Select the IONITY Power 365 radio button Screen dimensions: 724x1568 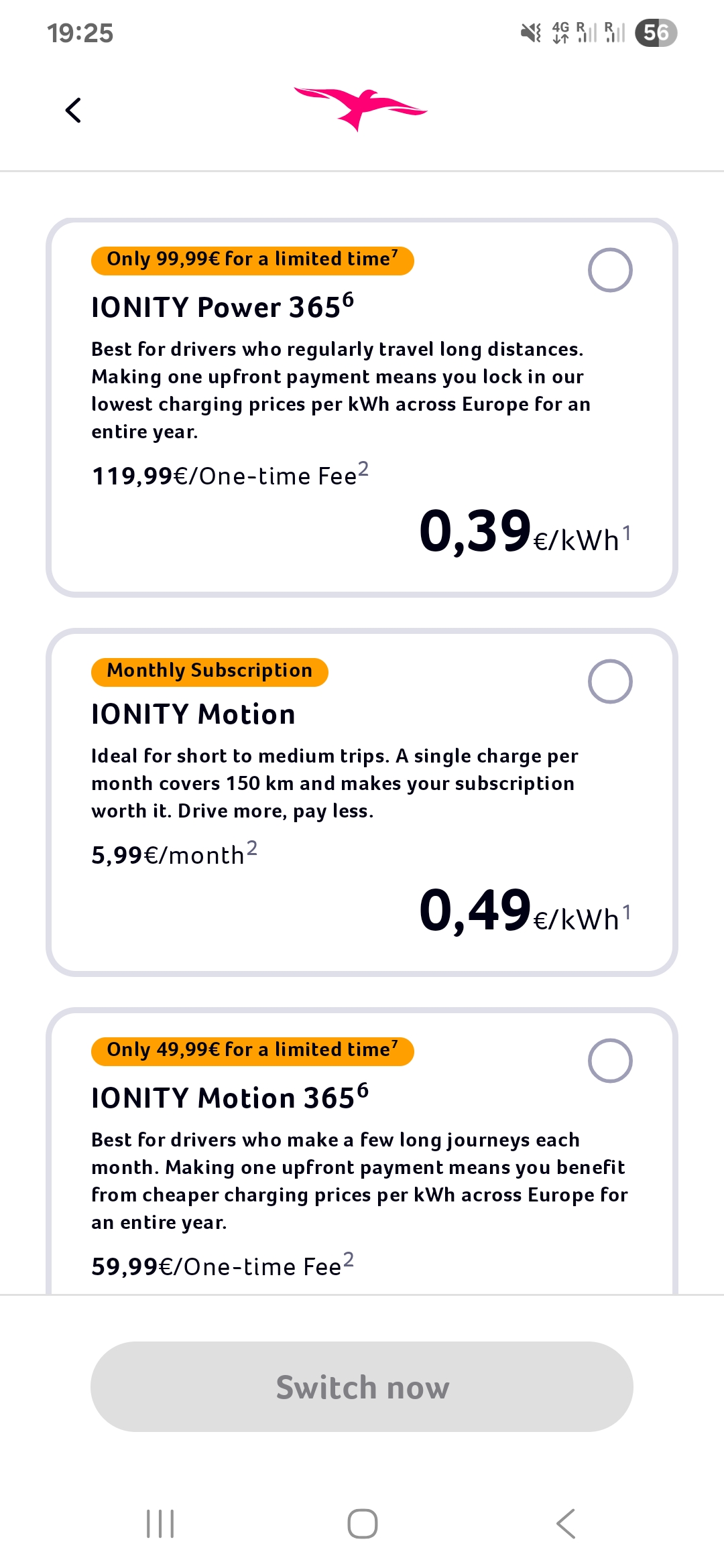click(x=609, y=270)
